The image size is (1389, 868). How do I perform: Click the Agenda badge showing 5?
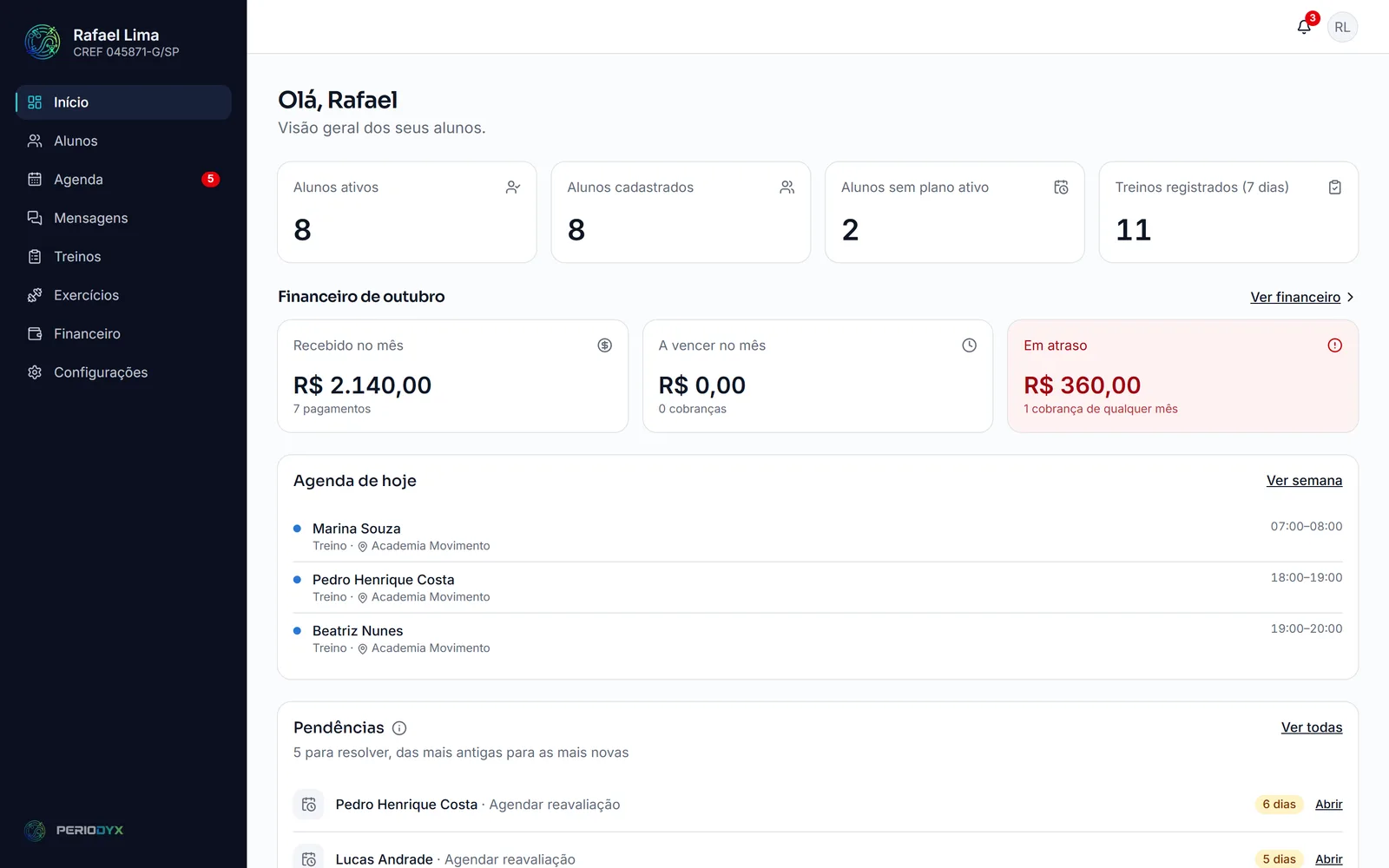click(x=210, y=180)
